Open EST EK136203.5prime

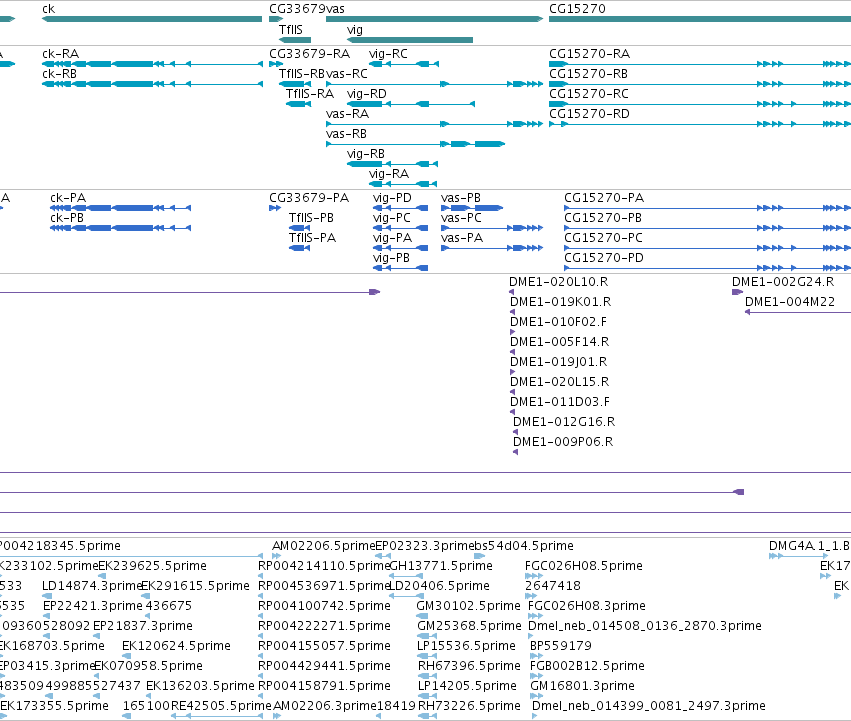[200, 686]
